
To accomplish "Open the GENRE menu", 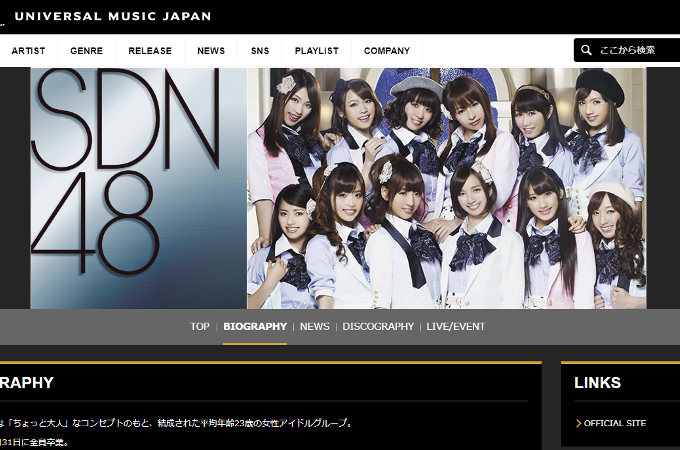I will pos(86,51).
